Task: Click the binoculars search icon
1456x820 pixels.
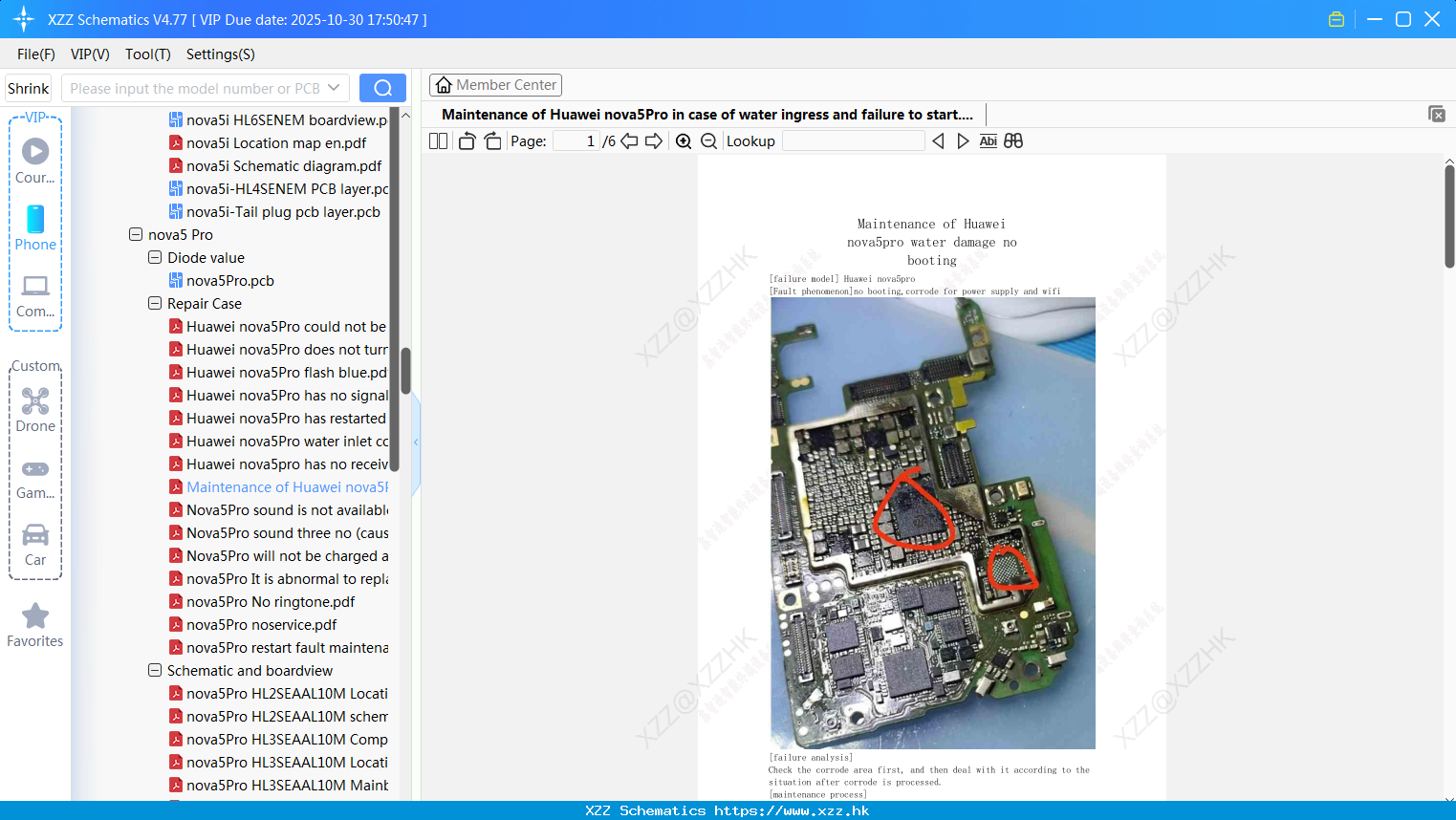Action: tap(1013, 141)
